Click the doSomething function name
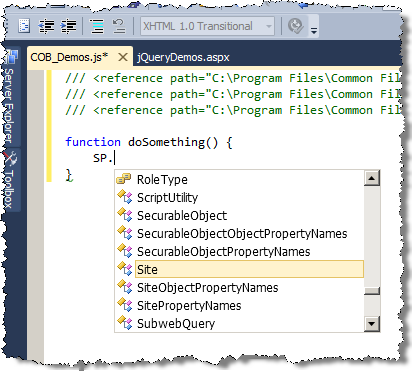 [x=167, y=142]
